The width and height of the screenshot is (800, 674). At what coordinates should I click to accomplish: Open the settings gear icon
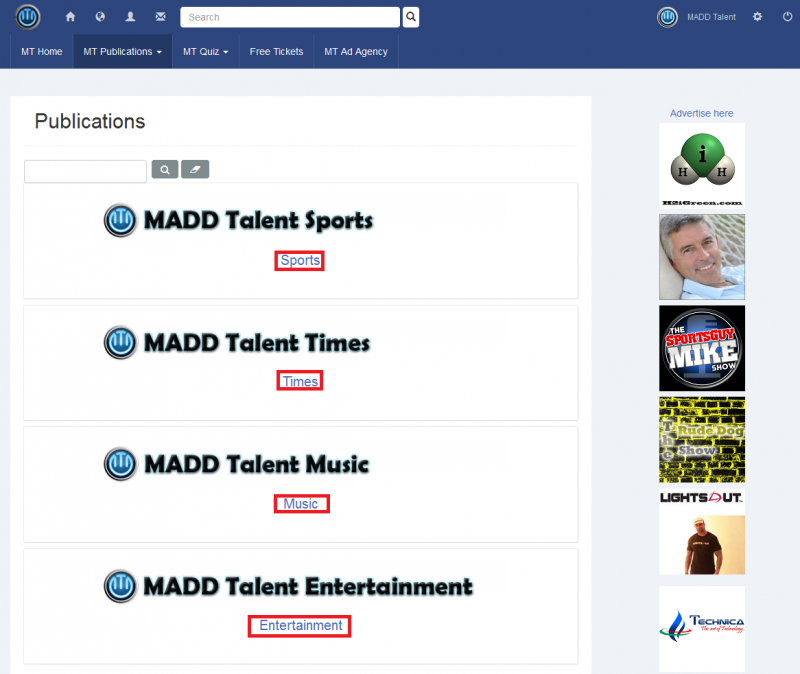point(758,17)
